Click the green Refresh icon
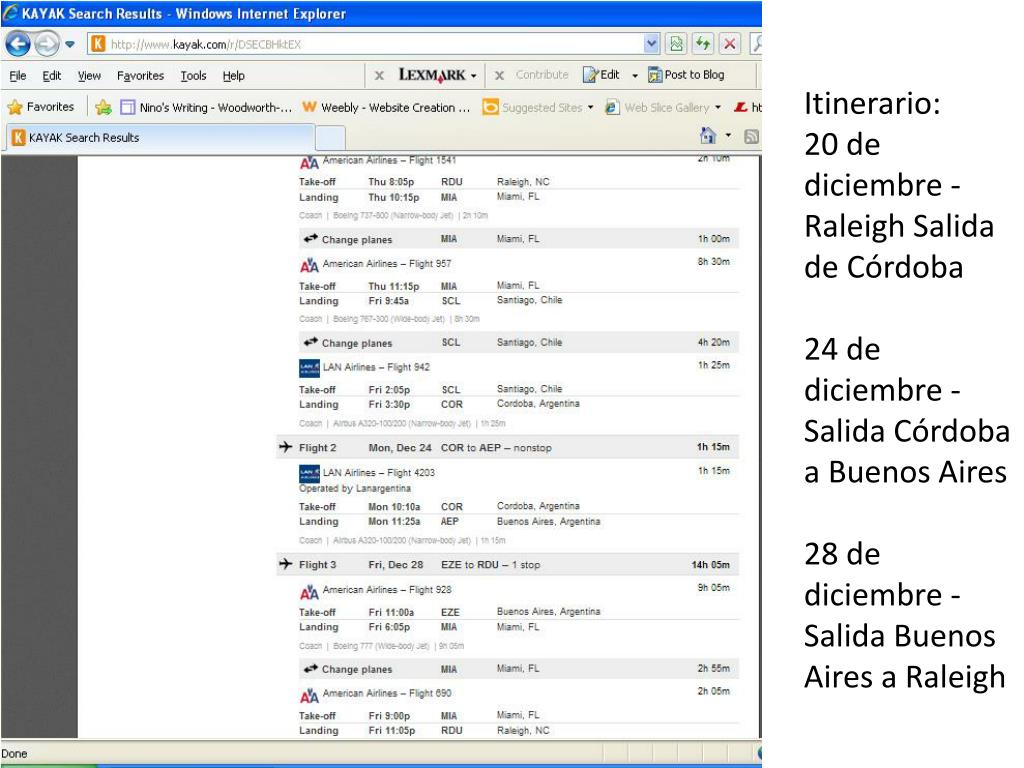The height and width of the screenshot is (768, 1024). [703, 44]
